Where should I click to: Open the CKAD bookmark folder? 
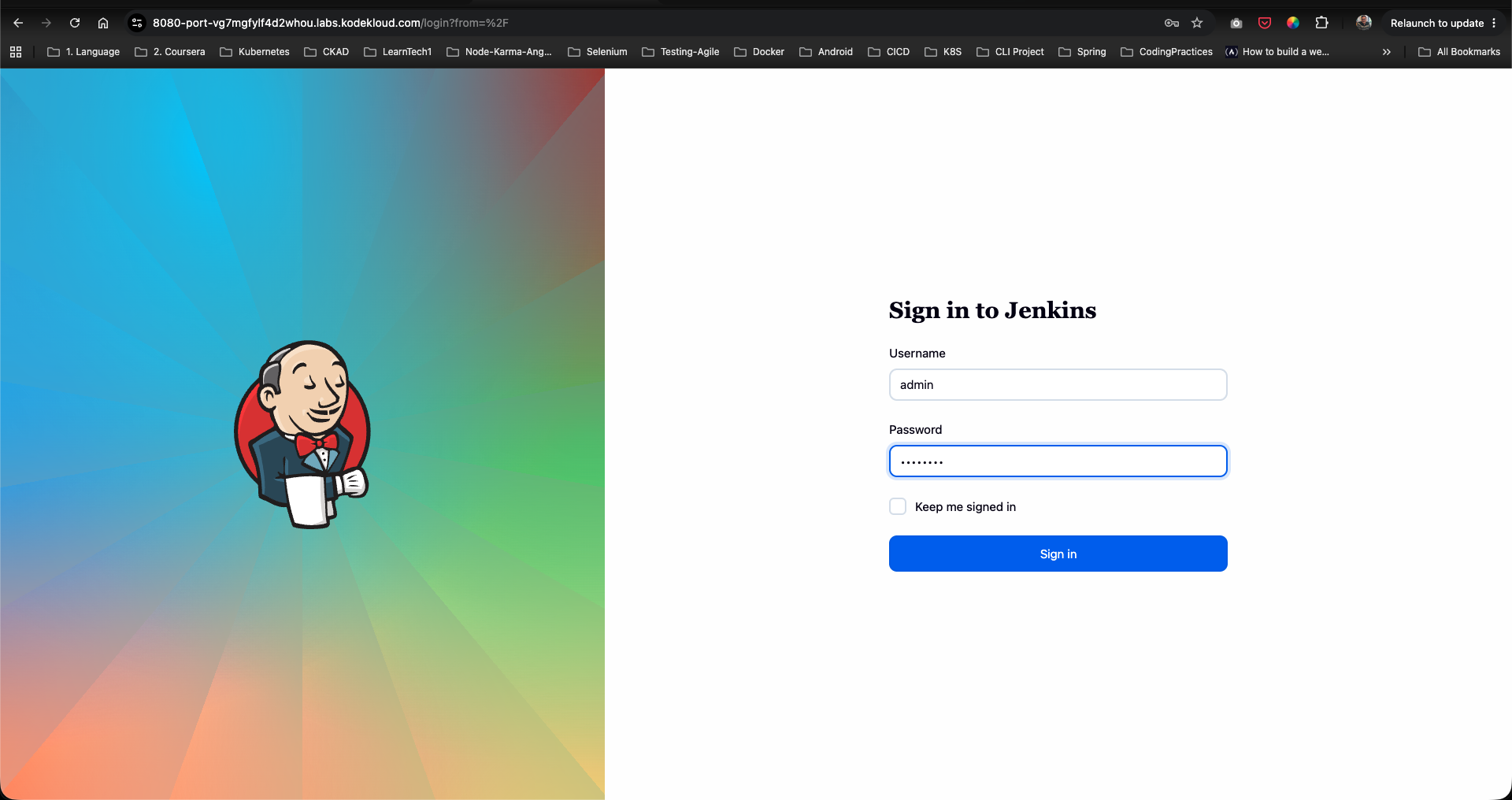coord(326,52)
